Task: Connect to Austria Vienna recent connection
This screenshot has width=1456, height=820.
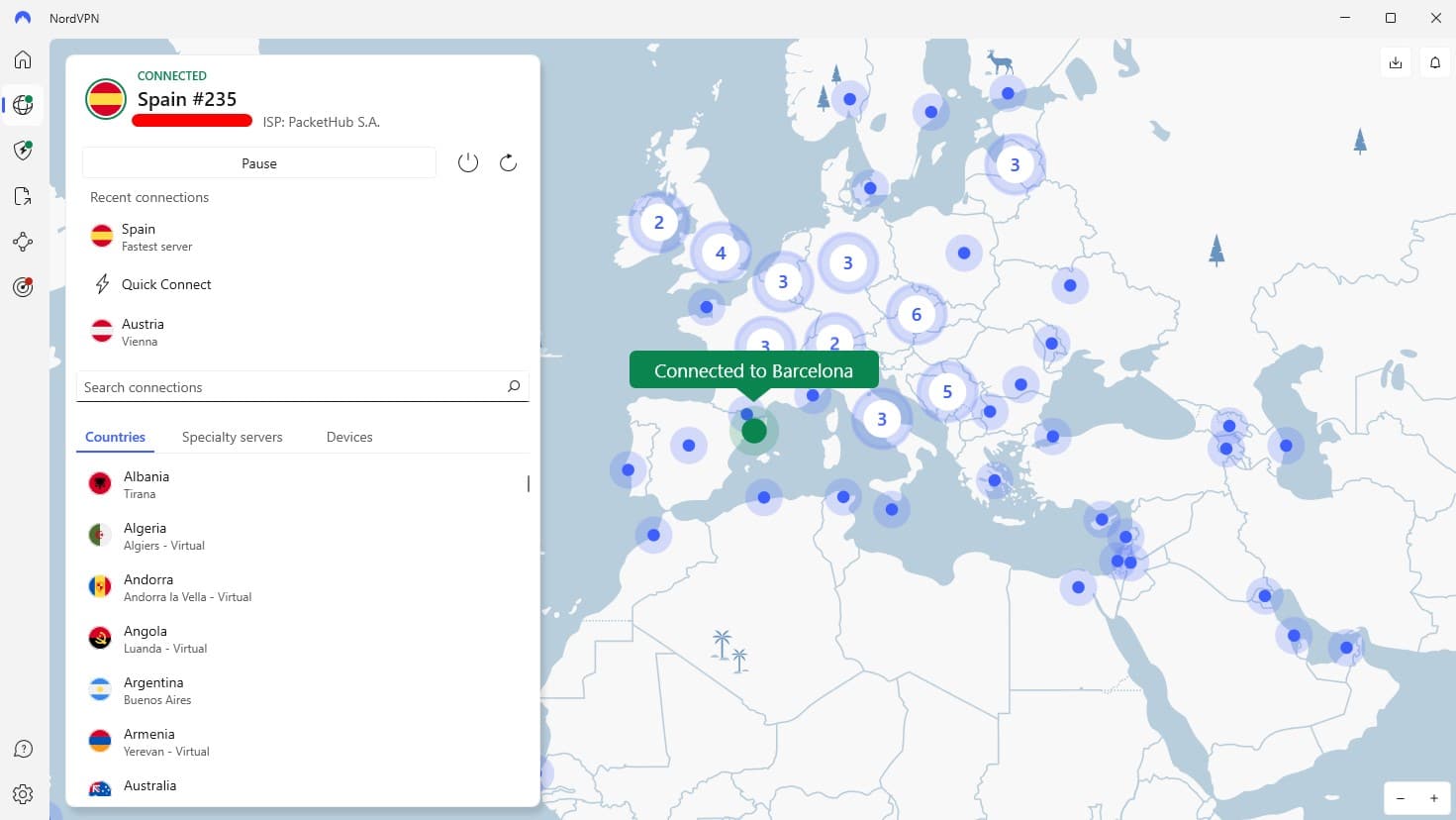Action: [303, 332]
